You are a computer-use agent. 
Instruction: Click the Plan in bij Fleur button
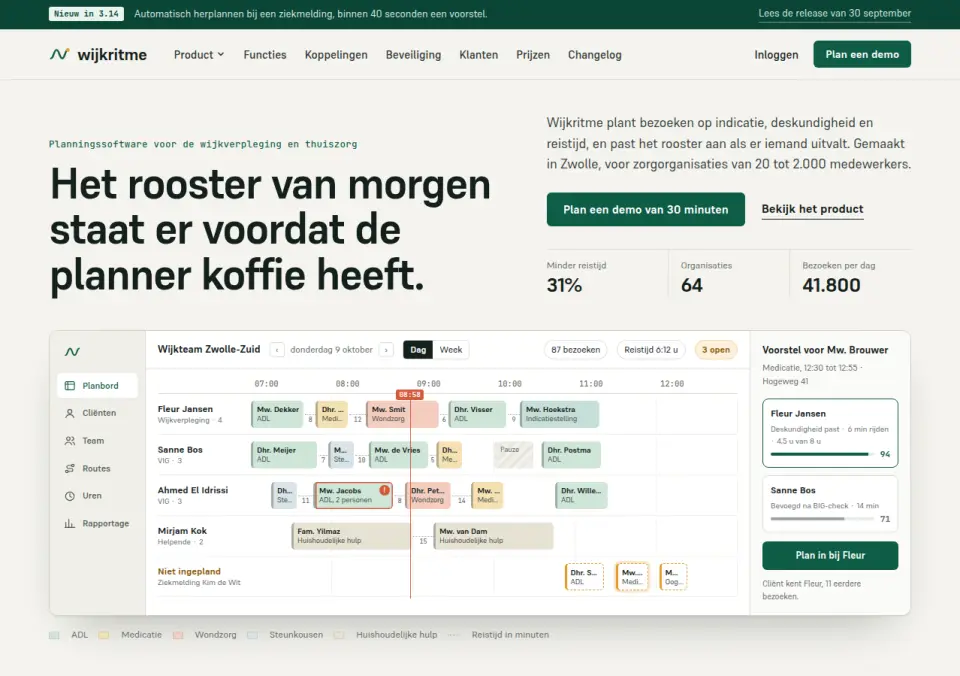coord(830,555)
